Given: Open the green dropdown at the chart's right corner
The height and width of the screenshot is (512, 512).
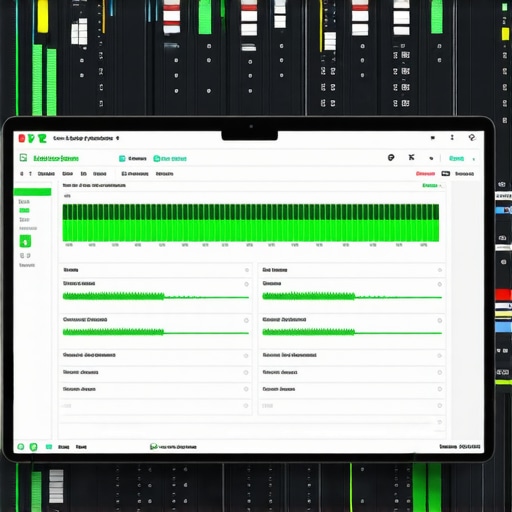Looking at the screenshot, I should click(x=432, y=185).
